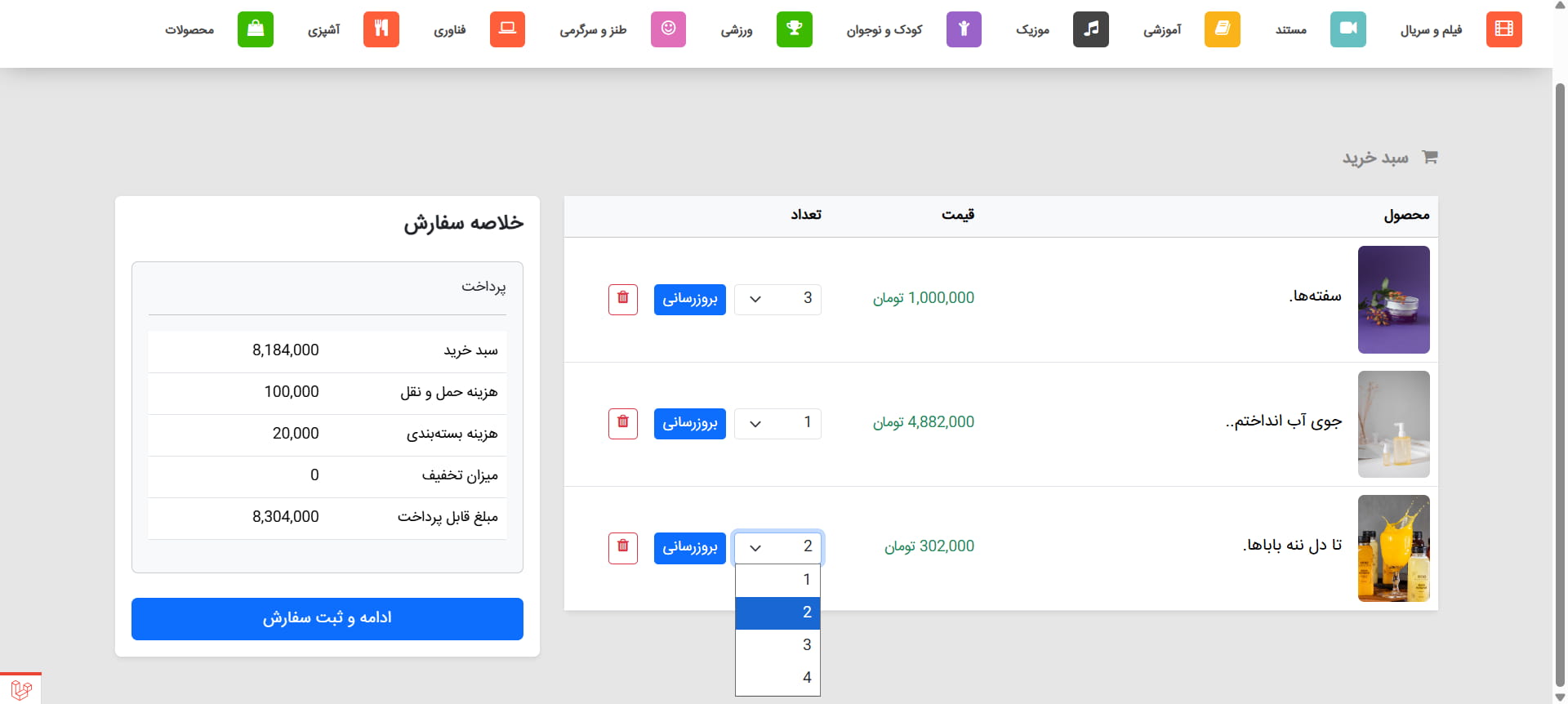Screen dimensions: 1568x704
Task: Select the pink smiley comedy icon
Action: (668, 29)
